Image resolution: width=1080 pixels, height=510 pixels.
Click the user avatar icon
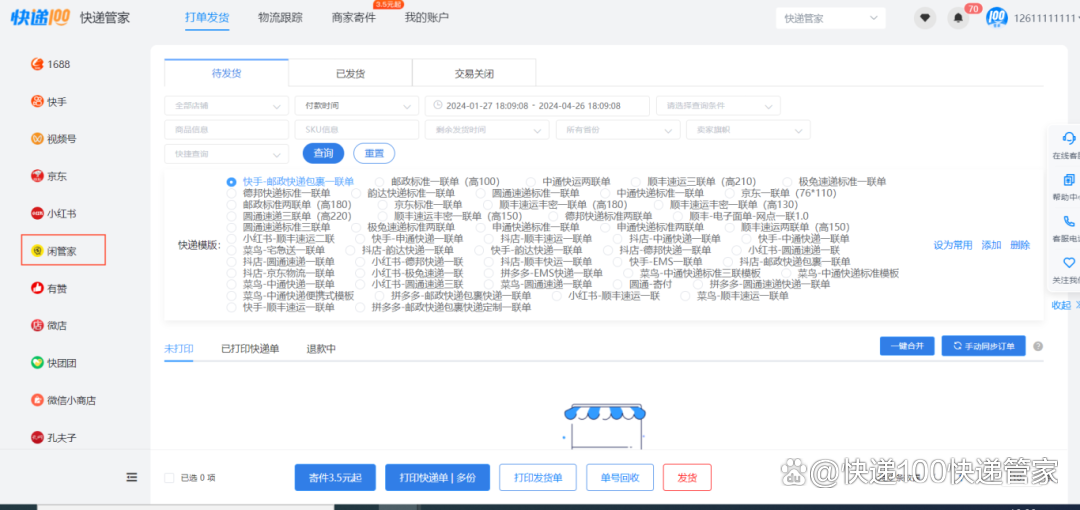coord(997,18)
